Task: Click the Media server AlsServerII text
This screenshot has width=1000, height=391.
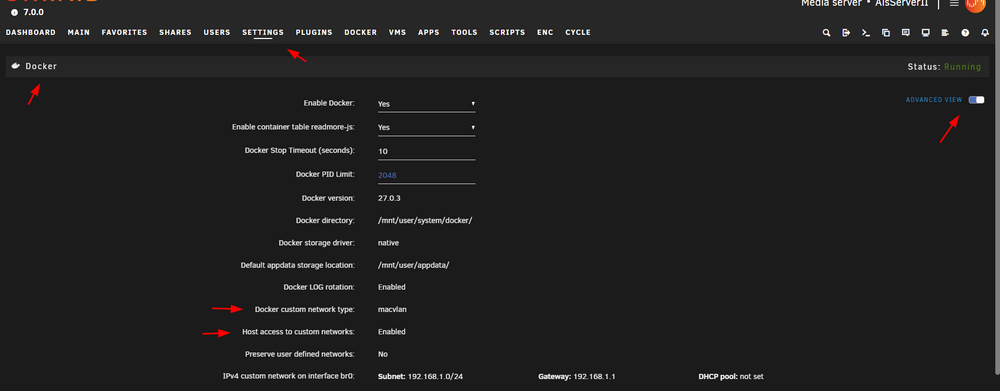Action: coord(865,3)
